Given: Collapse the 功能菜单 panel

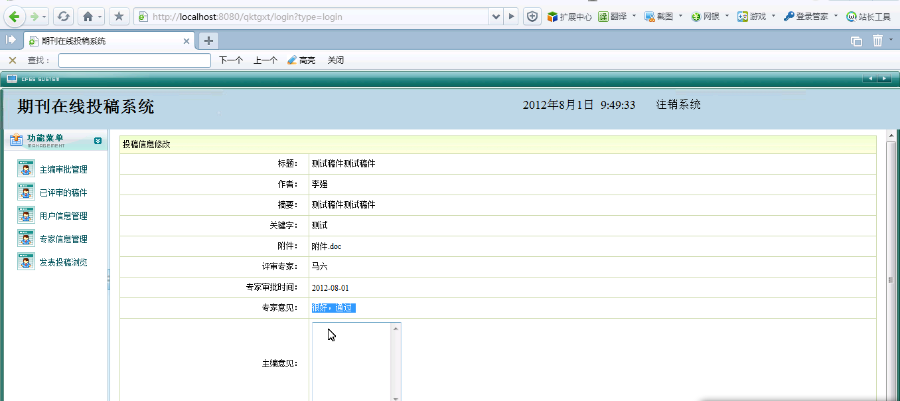Looking at the screenshot, I should pos(97,140).
